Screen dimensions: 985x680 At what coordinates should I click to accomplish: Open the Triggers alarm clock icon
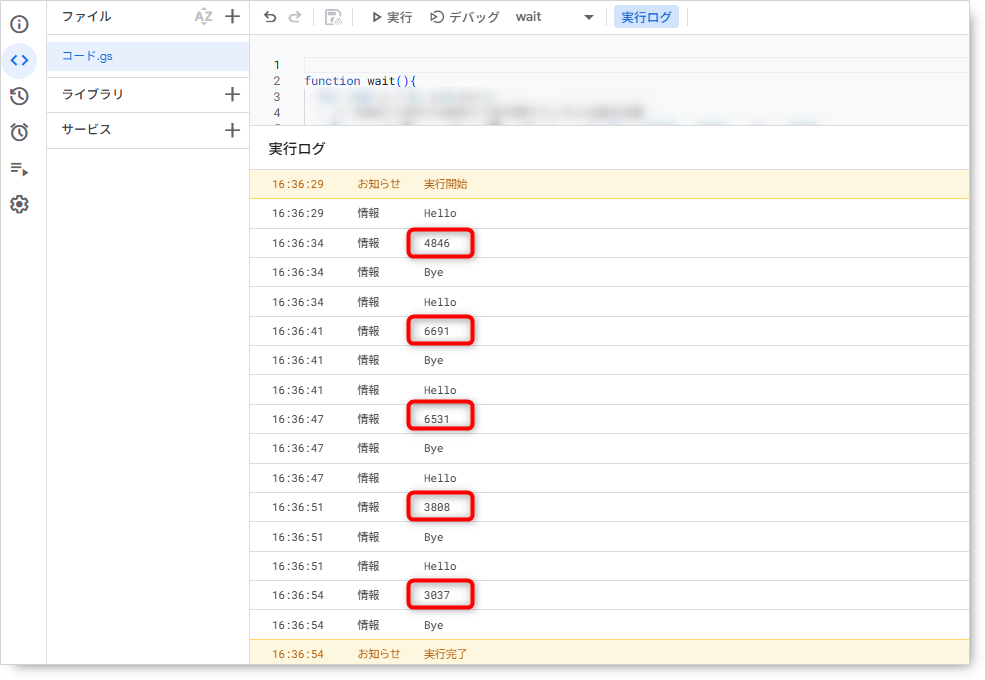pos(19,132)
